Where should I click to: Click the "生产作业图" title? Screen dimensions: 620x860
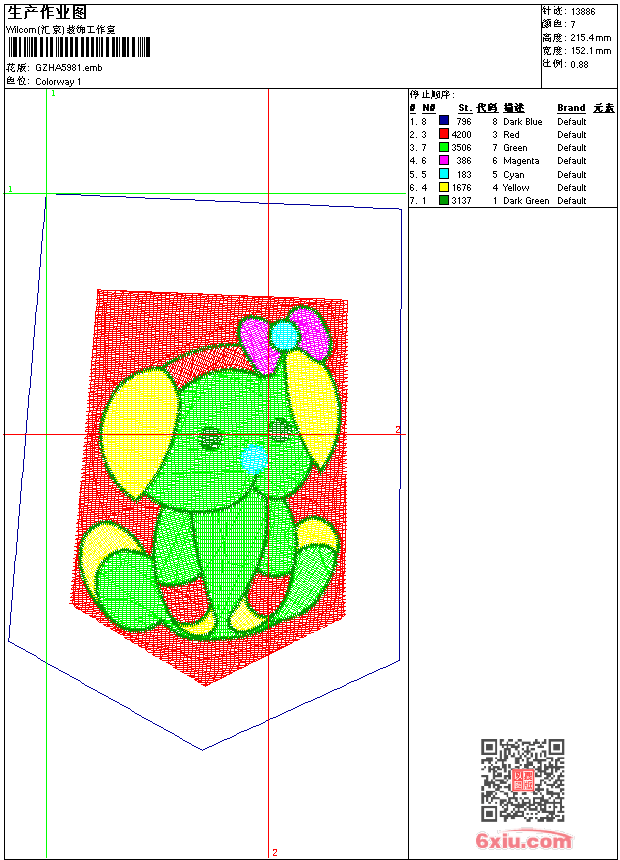click(47, 13)
